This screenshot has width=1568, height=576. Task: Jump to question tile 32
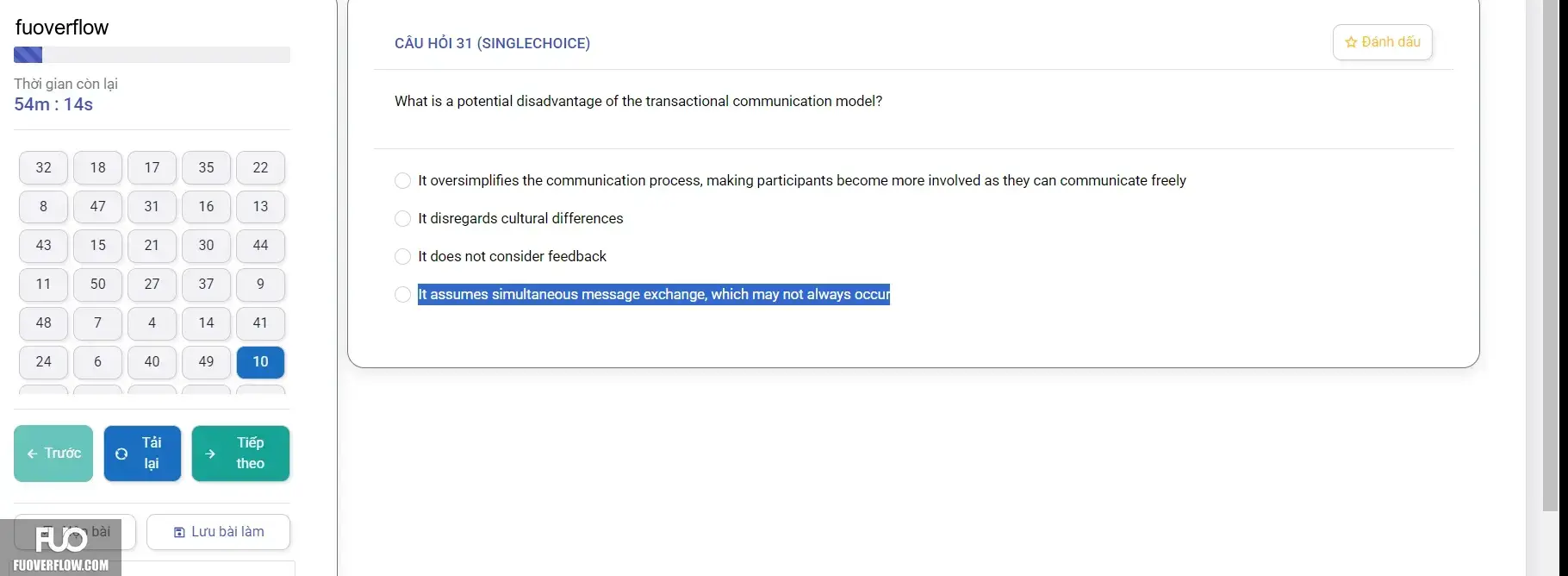[43, 167]
